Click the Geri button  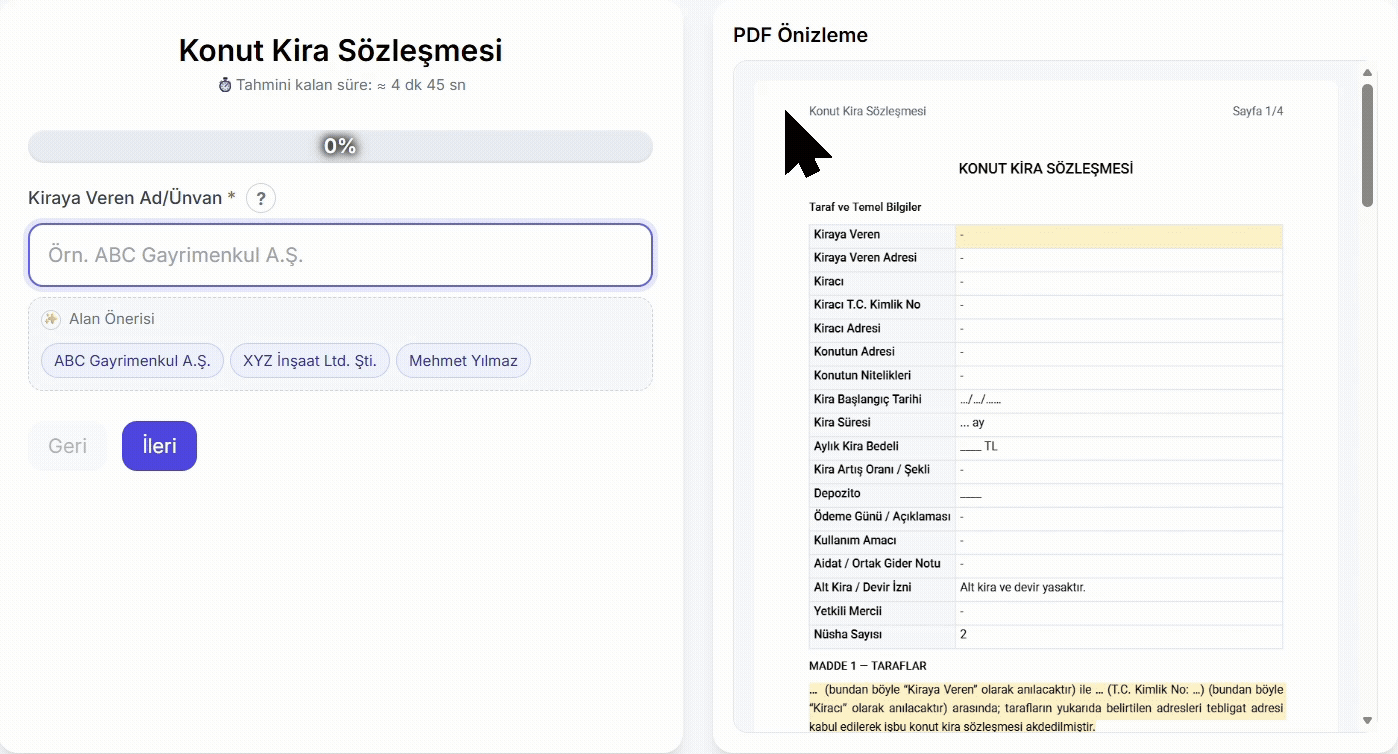pos(67,446)
